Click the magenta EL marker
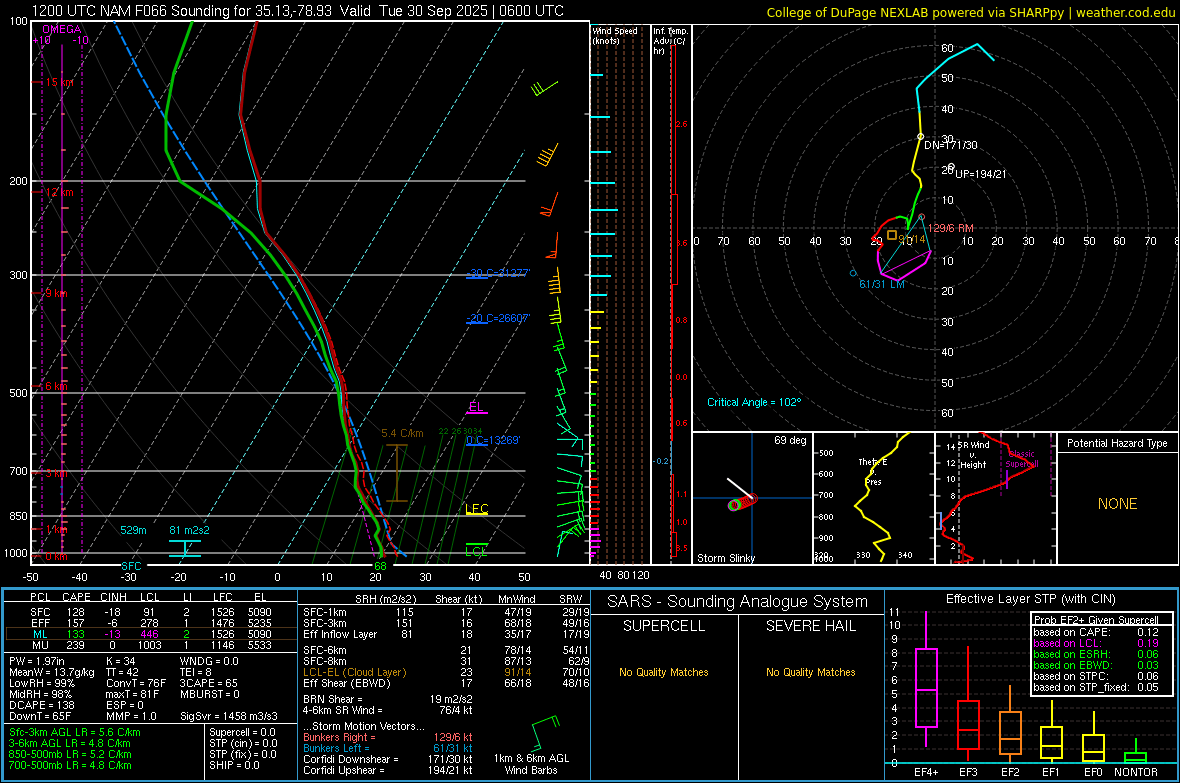 coord(476,407)
